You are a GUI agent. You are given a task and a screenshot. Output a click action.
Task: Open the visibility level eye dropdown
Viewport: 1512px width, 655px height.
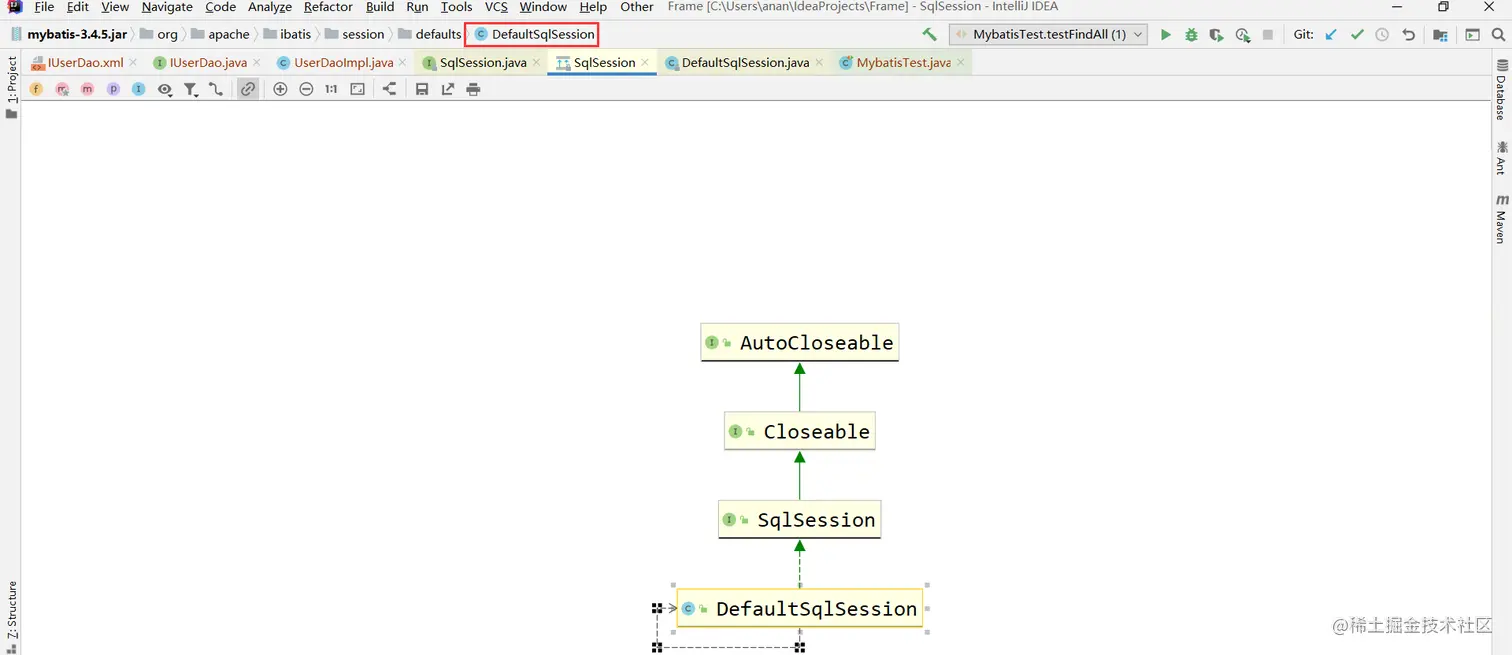click(165, 89)
